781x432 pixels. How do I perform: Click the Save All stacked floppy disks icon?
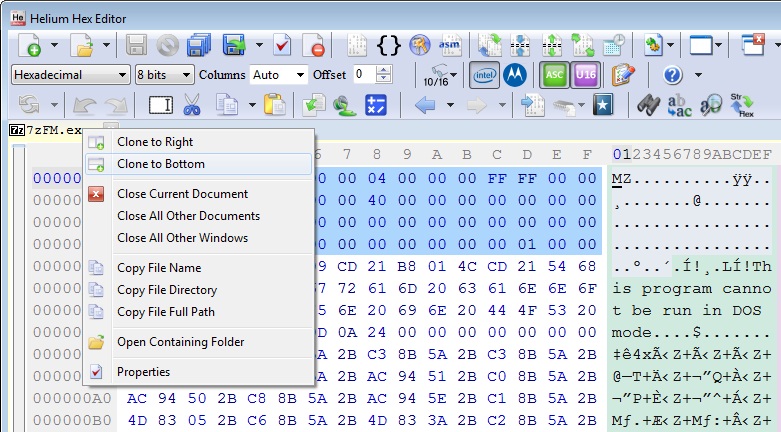point(199,45)
